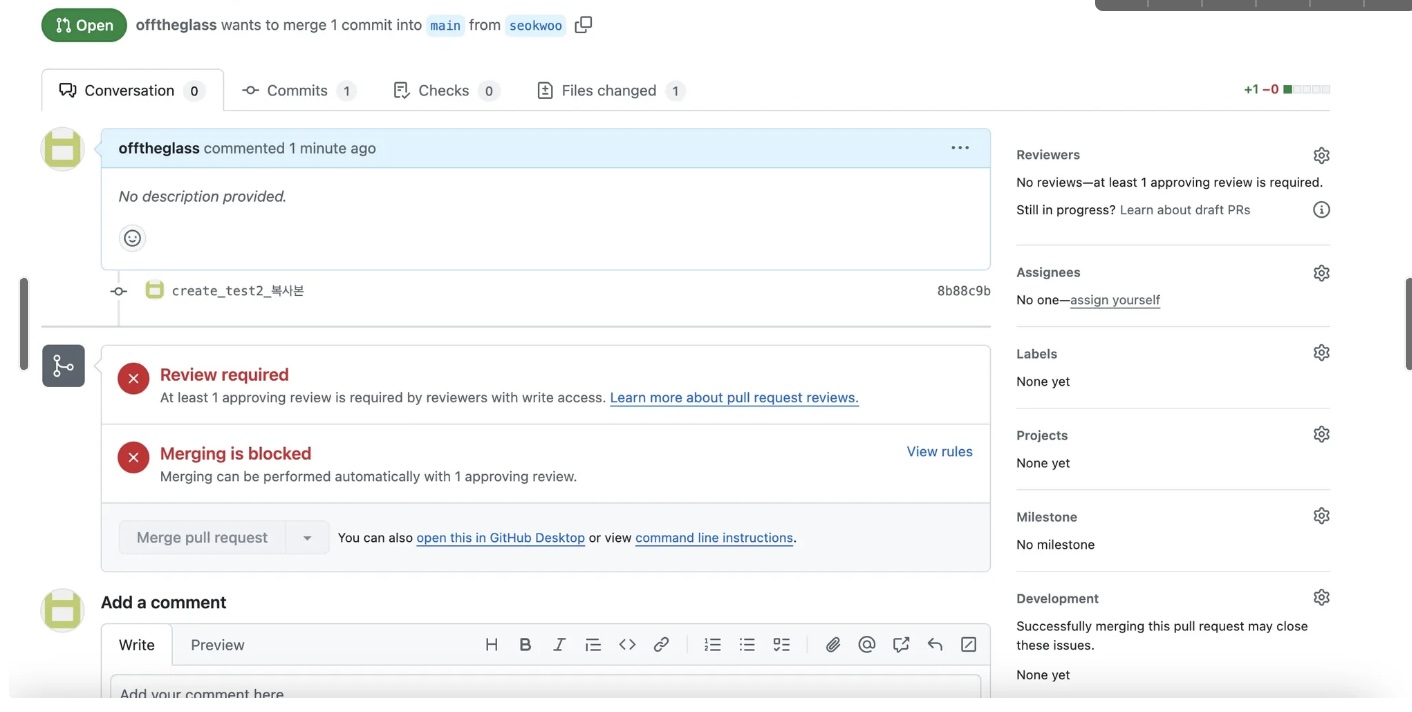Open the Checks tab

point(446,90)
